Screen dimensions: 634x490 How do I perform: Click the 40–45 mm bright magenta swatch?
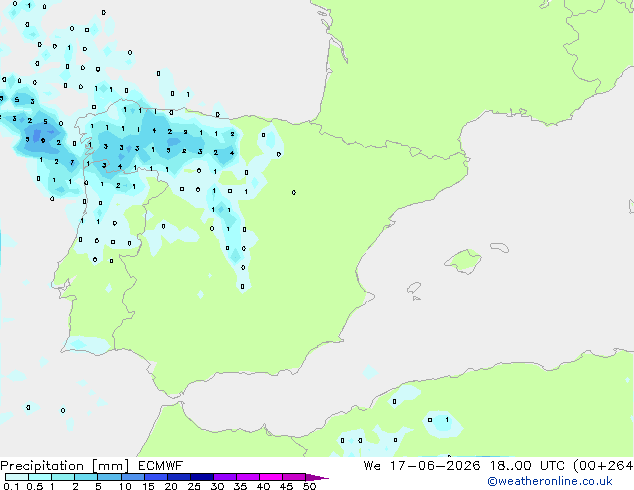pos(271,477)
